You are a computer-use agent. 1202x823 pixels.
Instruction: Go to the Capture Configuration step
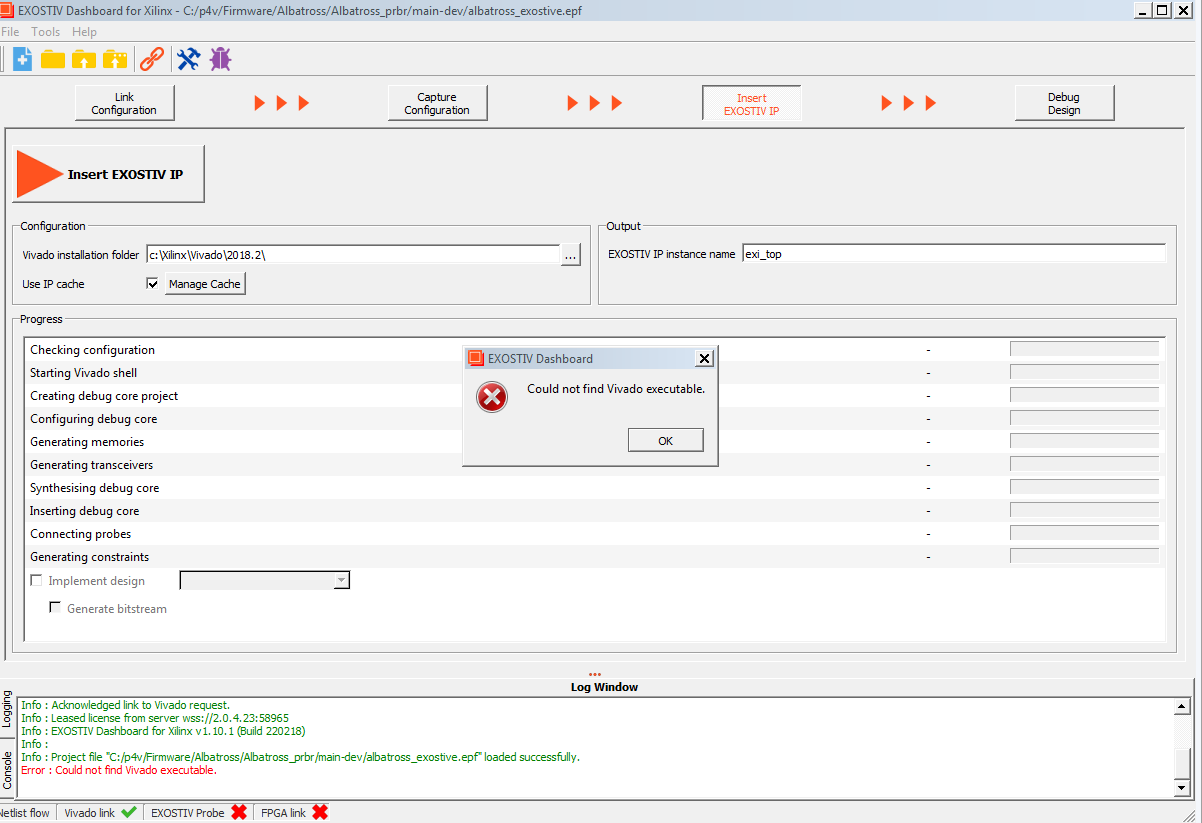pos(437,103)
